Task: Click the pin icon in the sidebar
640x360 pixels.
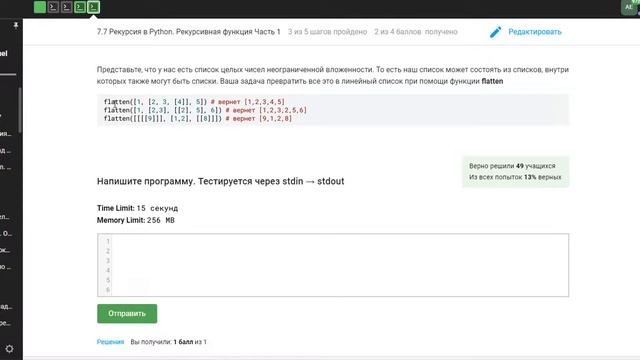Action: 16,25
